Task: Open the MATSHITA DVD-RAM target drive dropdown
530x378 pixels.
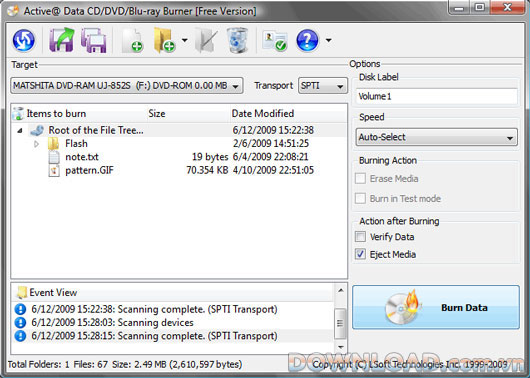Action: 127,86
